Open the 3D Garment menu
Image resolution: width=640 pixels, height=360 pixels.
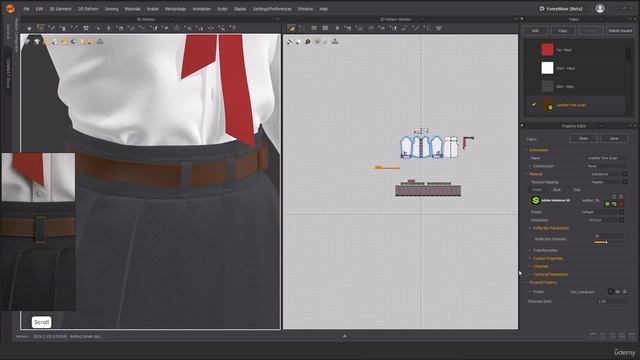coord(60,9)
